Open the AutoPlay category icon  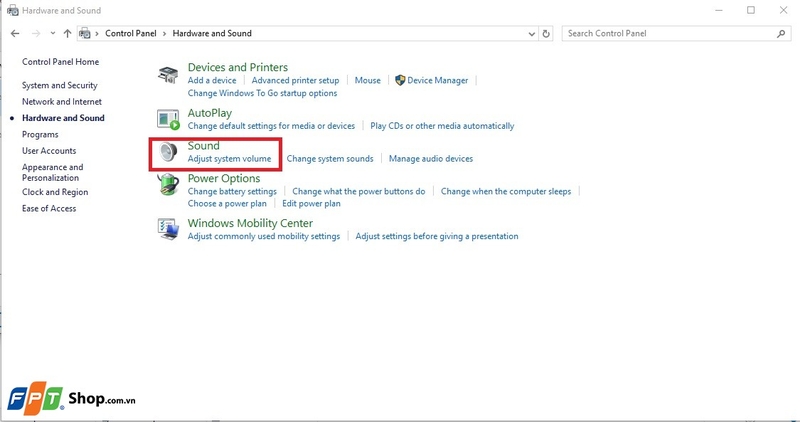coord(168,119)
